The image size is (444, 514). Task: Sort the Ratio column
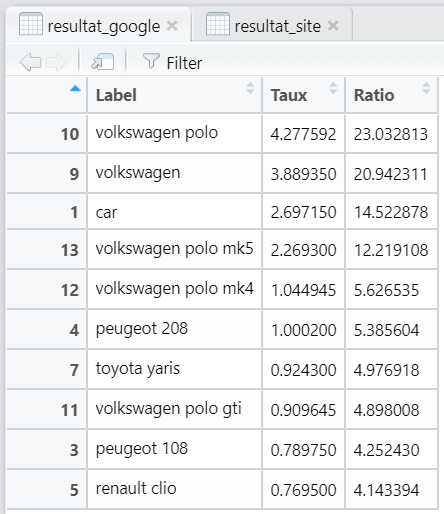[426, 88]
